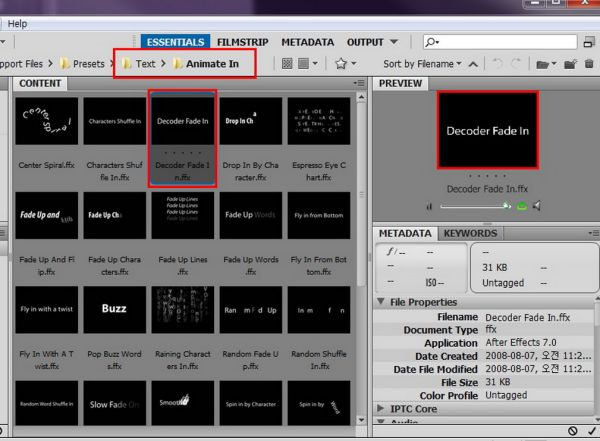Click the compact mode icon beside search
Screen dimensions: 600x441
[589, 42]
